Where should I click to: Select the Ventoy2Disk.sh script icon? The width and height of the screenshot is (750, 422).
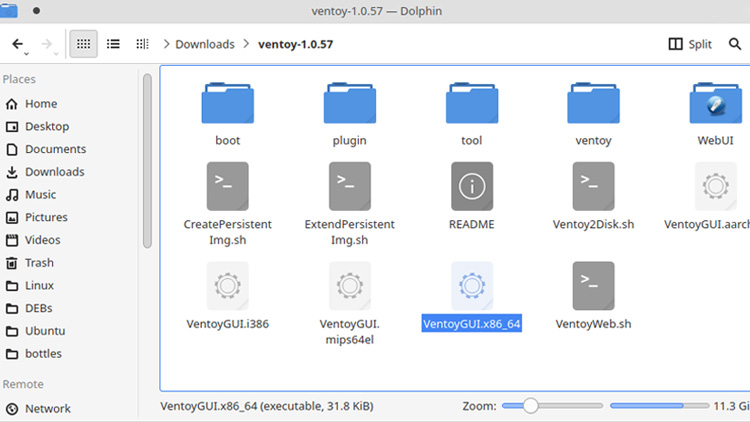(x=593, y=186)
